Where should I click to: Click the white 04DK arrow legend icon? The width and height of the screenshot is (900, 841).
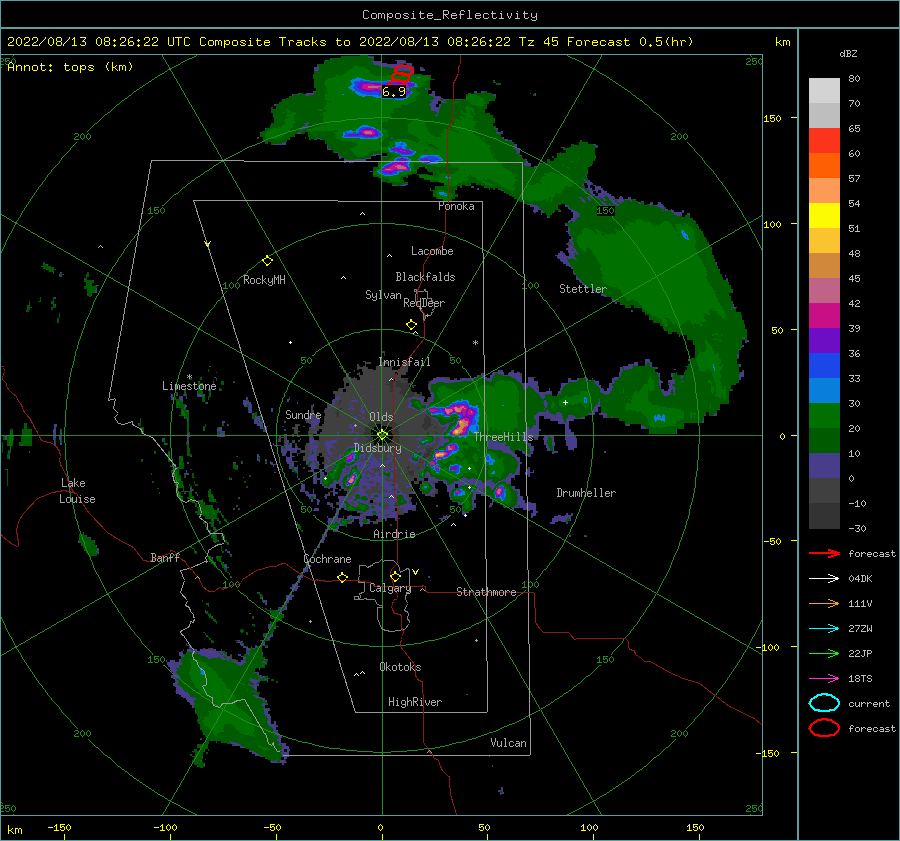tap(824, 579)
